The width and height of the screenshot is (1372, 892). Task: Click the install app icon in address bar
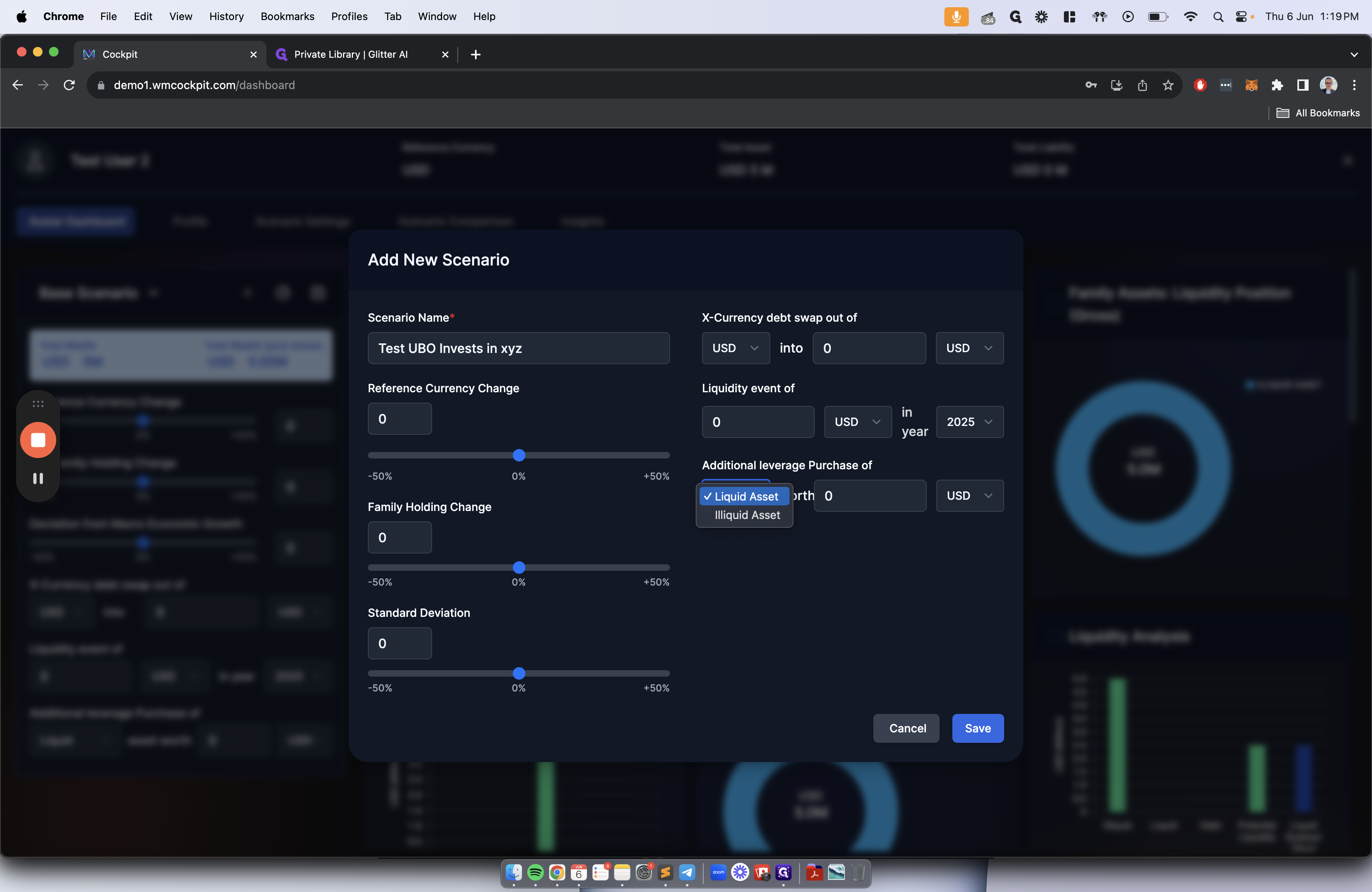coord(1116,85)
